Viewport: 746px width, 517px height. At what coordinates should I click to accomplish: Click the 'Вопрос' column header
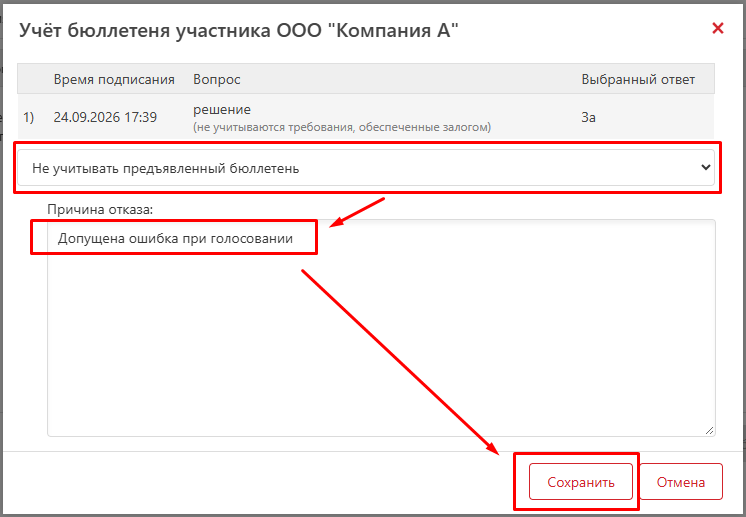pos(216,79)
